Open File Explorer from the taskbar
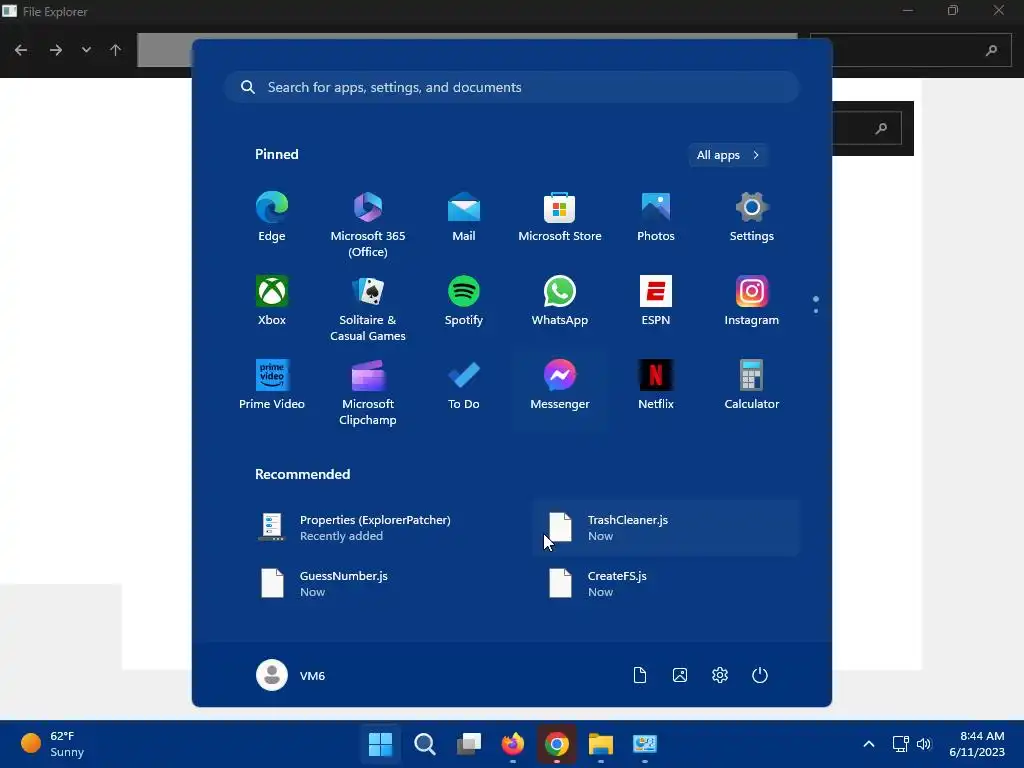This screenshot has height=768, width=1024. [601, 744]
